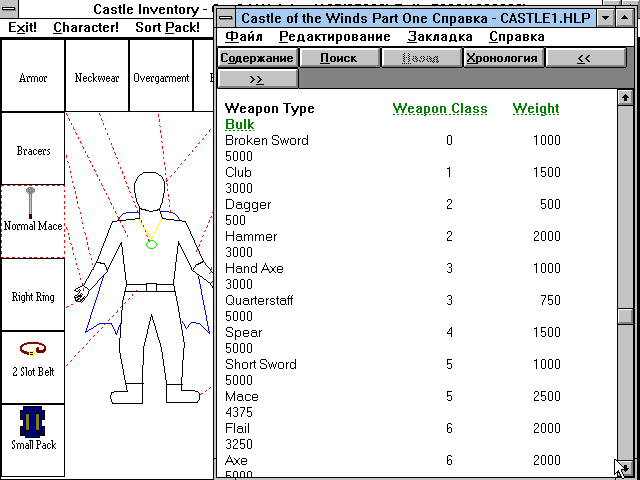Click the Содержание button
The width and height of the screenshot is (640, 480).
click(257, 58)
